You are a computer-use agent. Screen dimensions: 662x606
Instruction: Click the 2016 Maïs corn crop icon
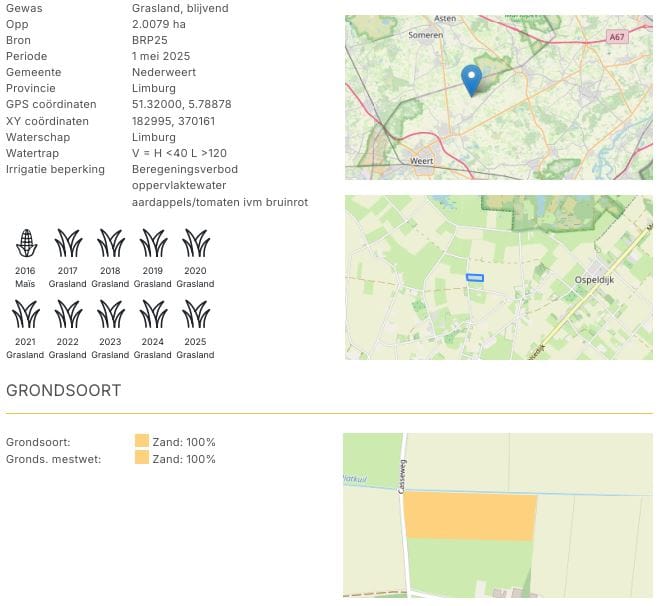(x=25, y=243)
